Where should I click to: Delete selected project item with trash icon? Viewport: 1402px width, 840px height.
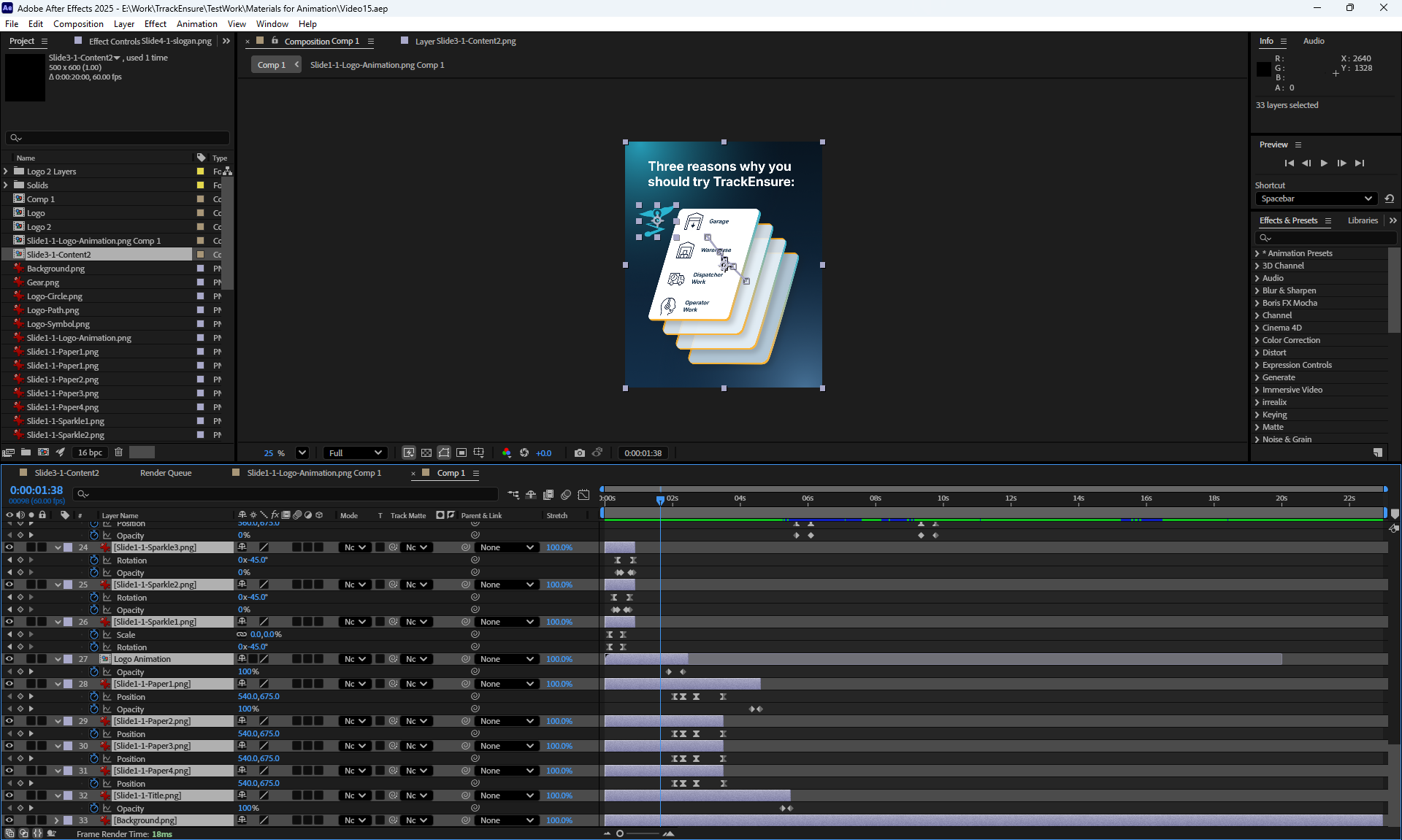point(118,452)
